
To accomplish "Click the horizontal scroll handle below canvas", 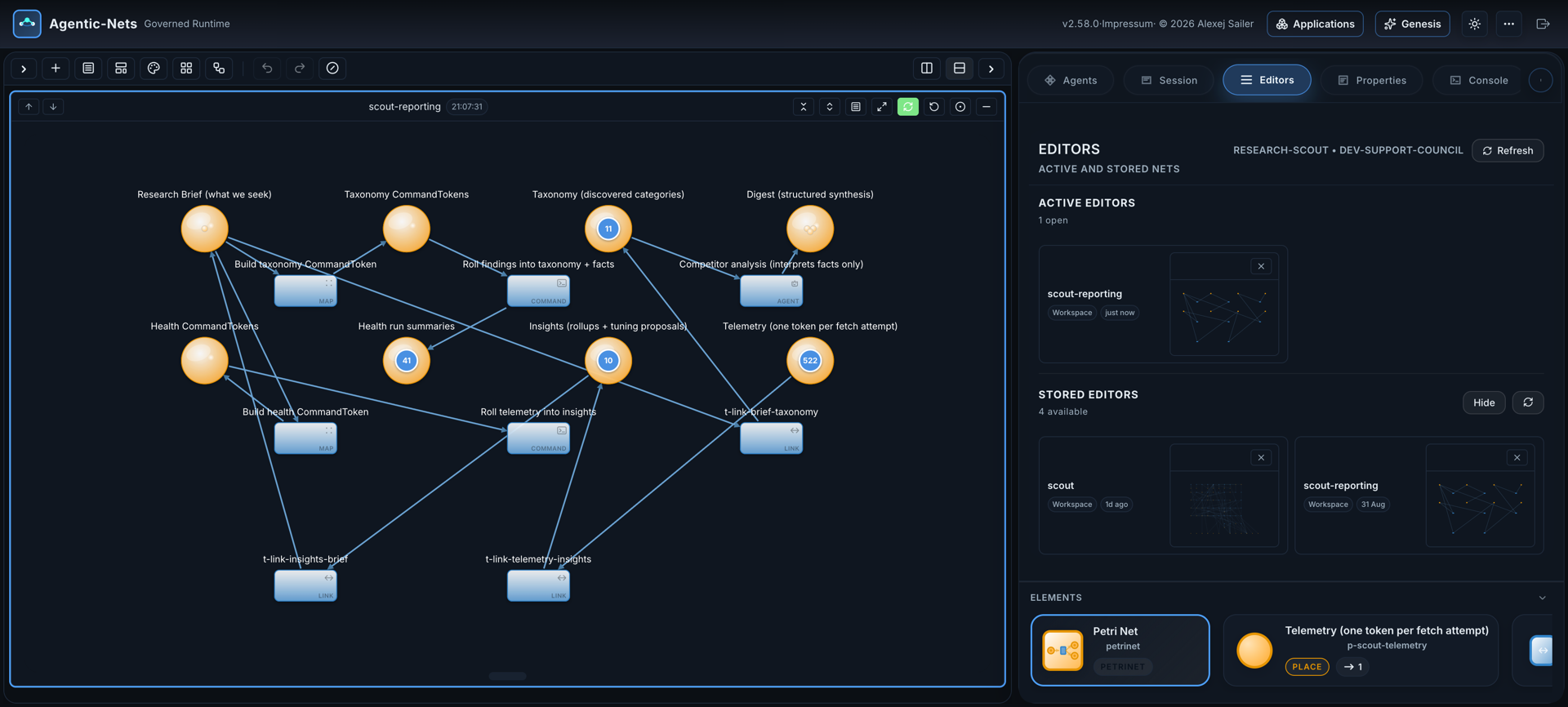I will (507, 676).
